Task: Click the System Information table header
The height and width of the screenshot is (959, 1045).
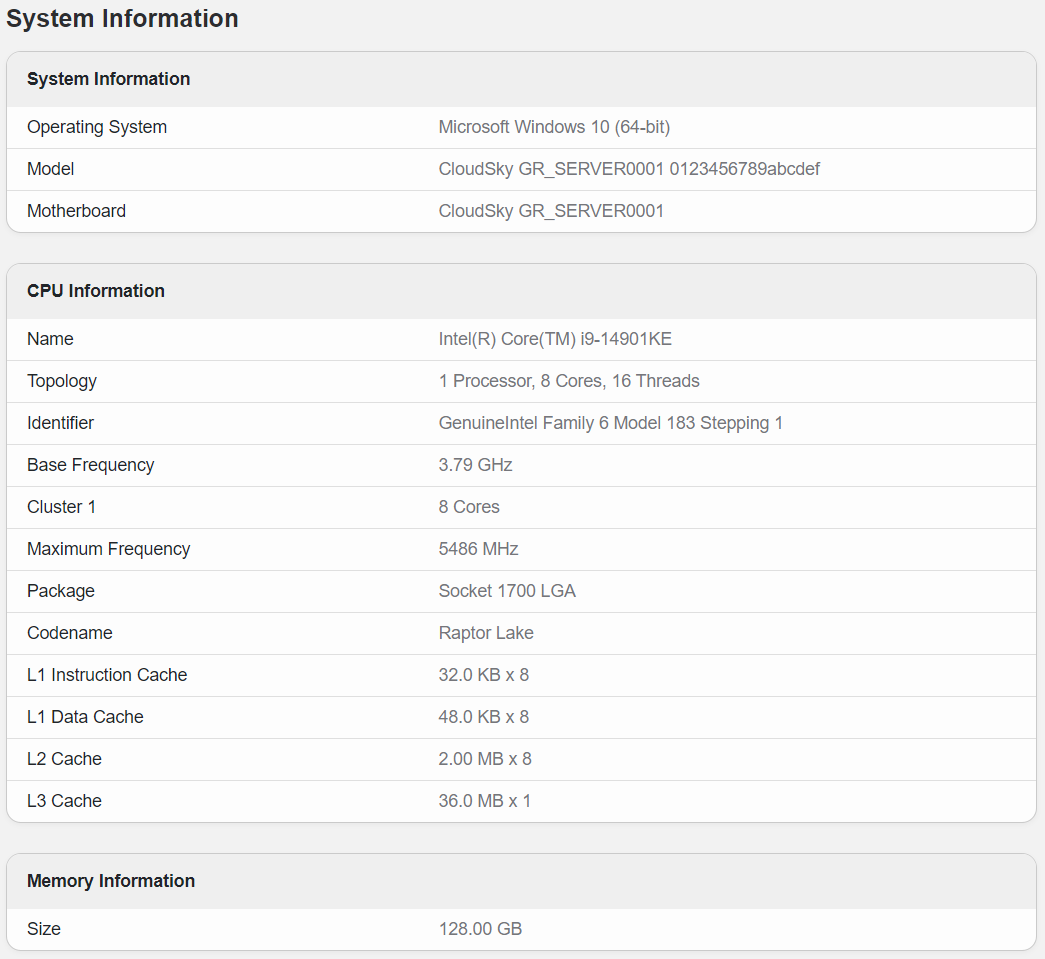Action: 108,79
